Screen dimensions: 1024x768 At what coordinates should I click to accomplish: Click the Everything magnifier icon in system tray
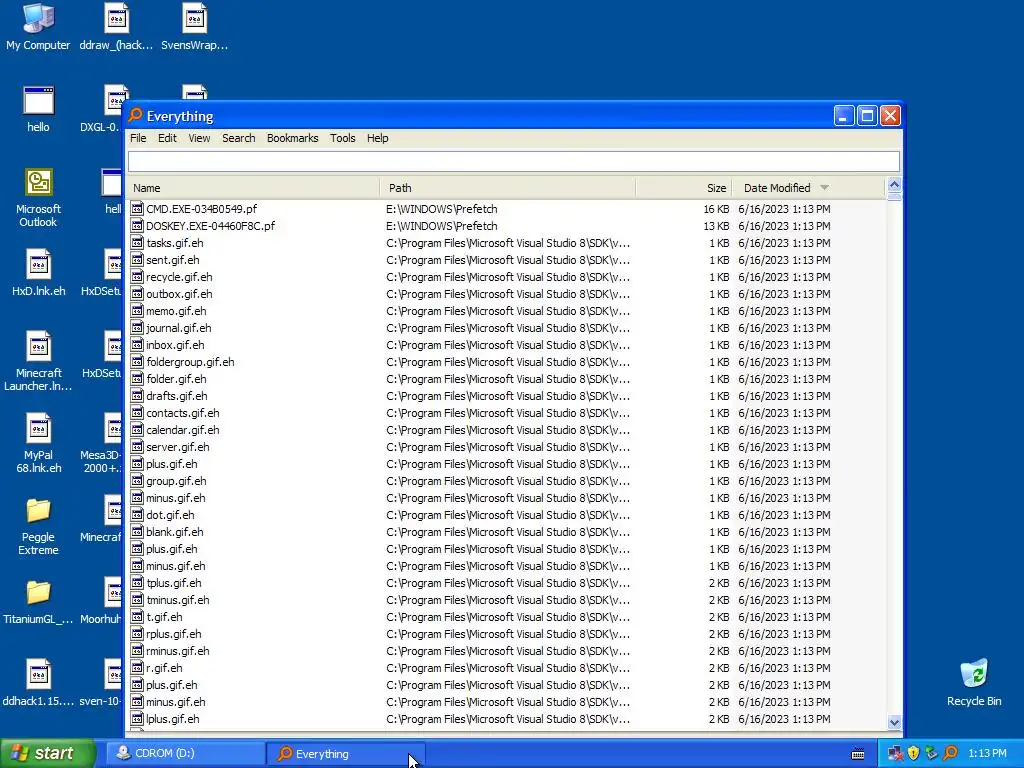[950, 753]
